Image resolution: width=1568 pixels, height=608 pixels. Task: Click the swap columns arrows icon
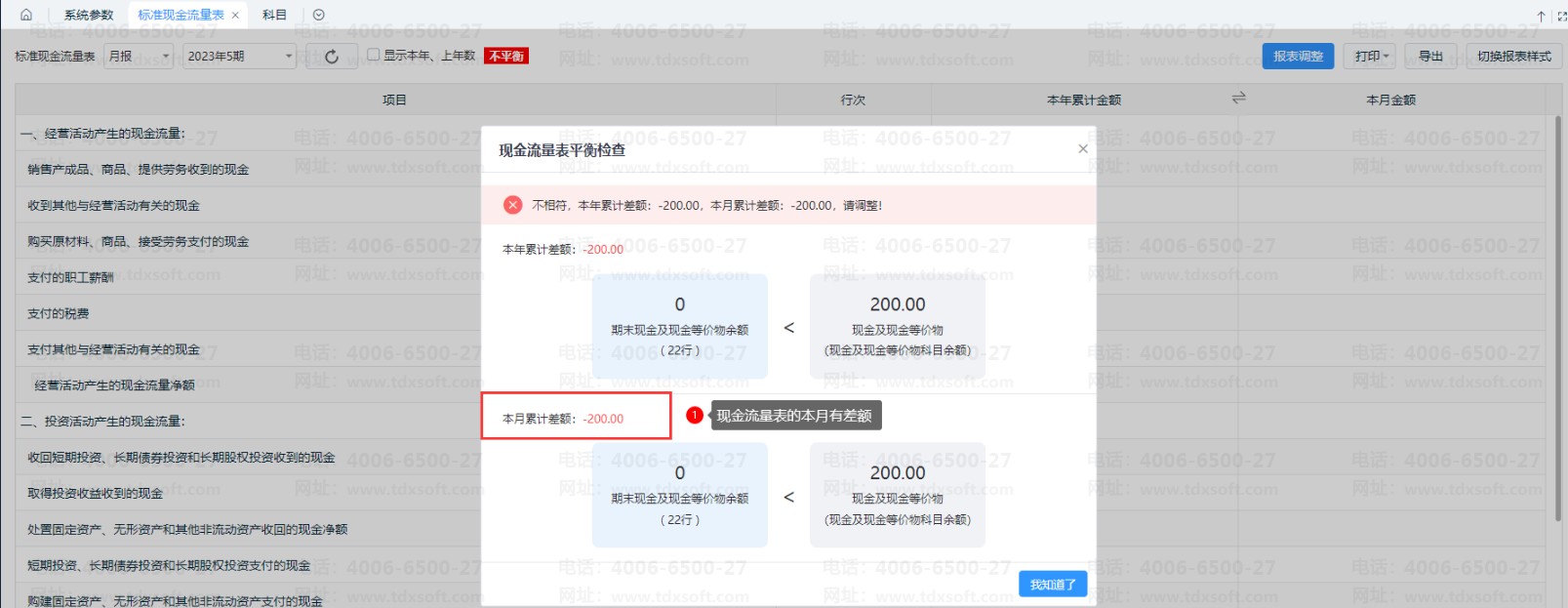[1238, 98]
